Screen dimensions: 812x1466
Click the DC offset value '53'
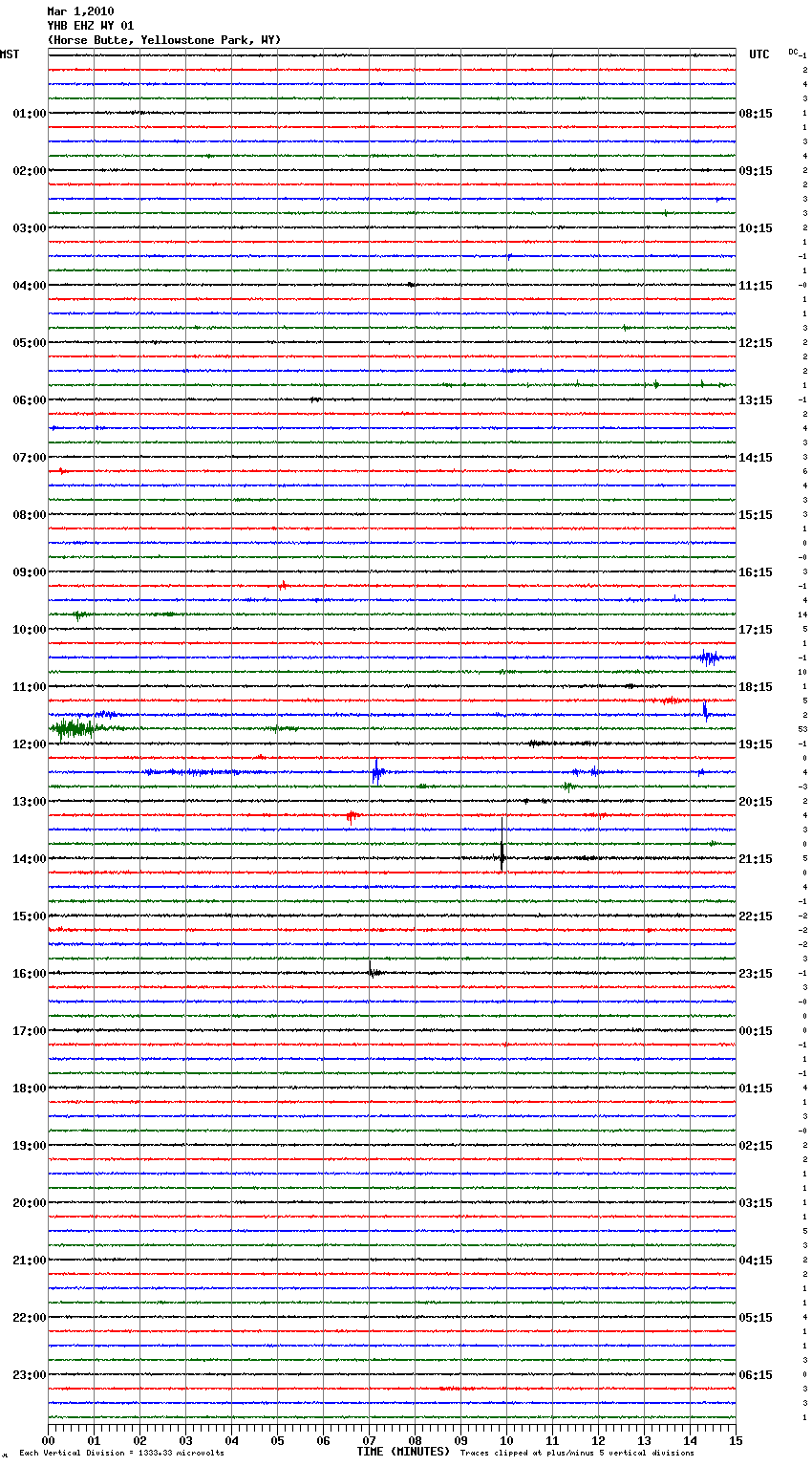coord(803,729)
